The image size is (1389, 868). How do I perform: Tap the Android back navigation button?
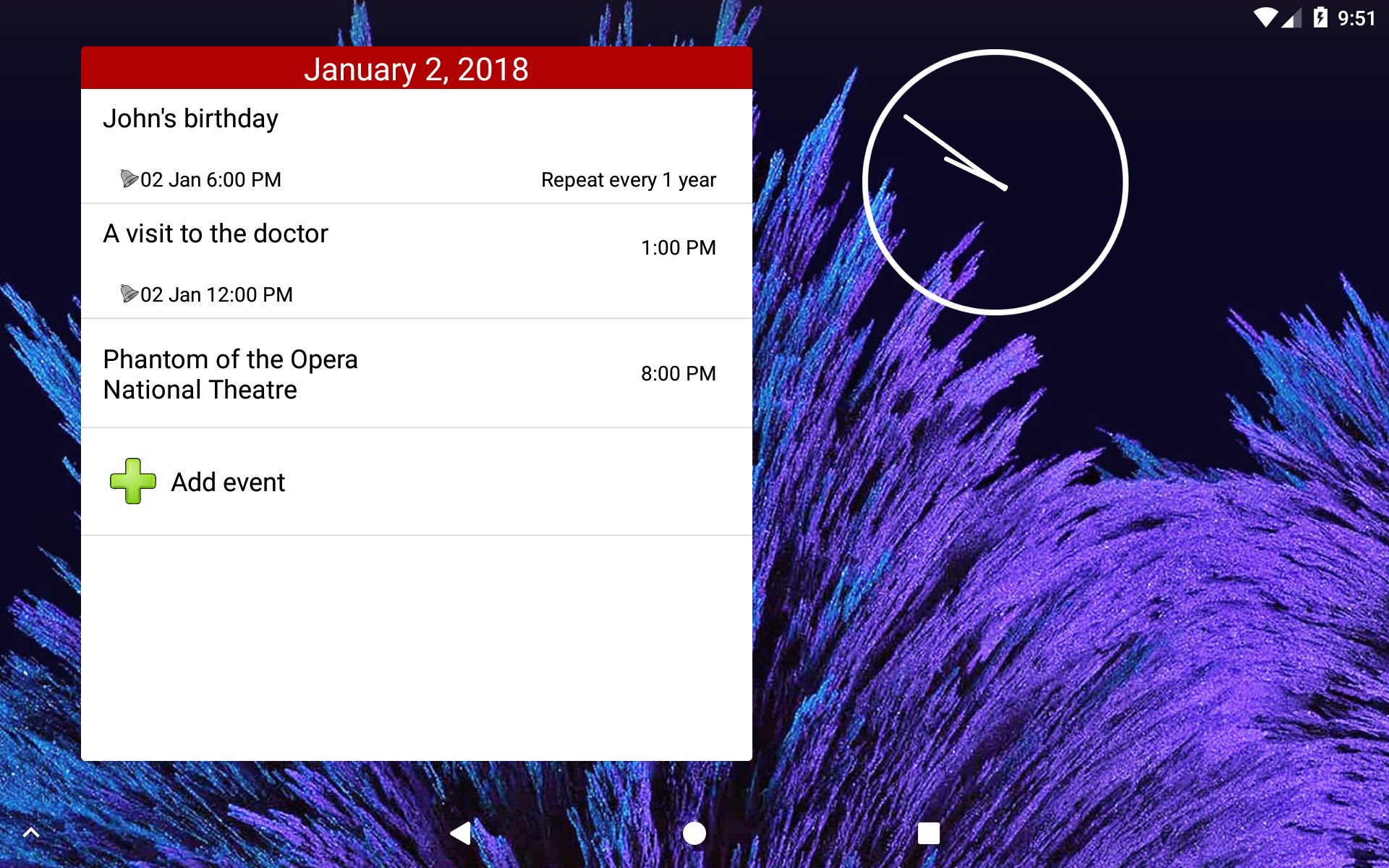(461, 833)
